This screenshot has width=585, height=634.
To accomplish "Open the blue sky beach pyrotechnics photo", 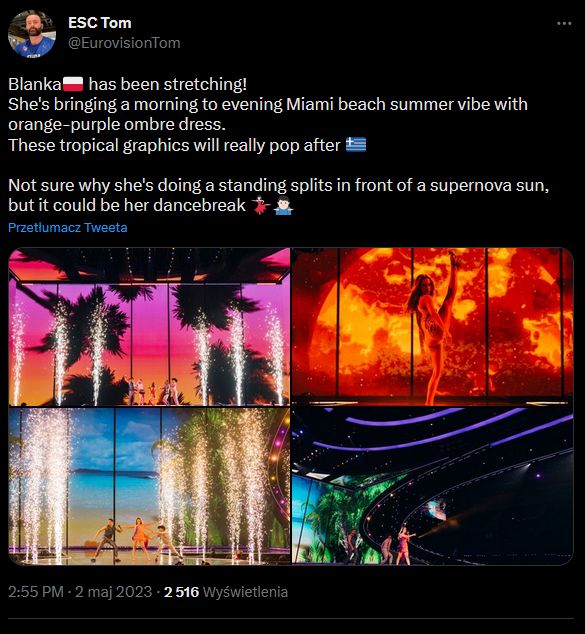I will coord(149,486).
